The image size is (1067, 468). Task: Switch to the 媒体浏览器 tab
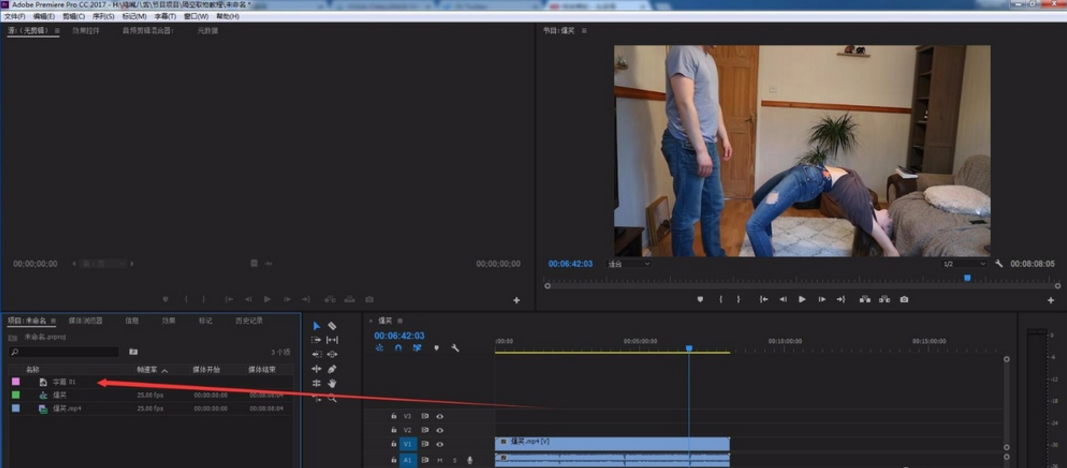point(85,321)
